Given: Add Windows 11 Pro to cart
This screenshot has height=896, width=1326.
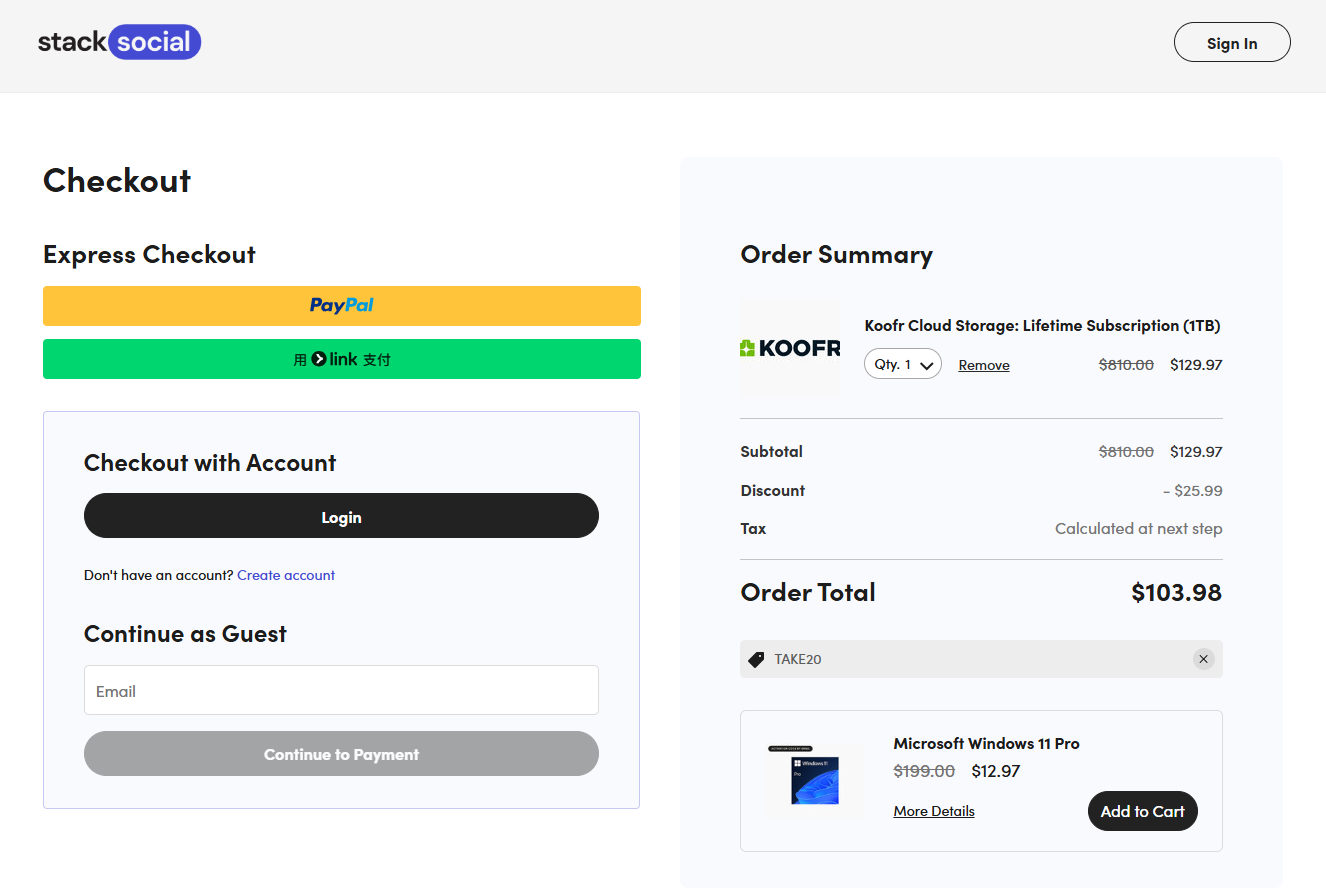Looking at the screenshot, I should 1142,811.
